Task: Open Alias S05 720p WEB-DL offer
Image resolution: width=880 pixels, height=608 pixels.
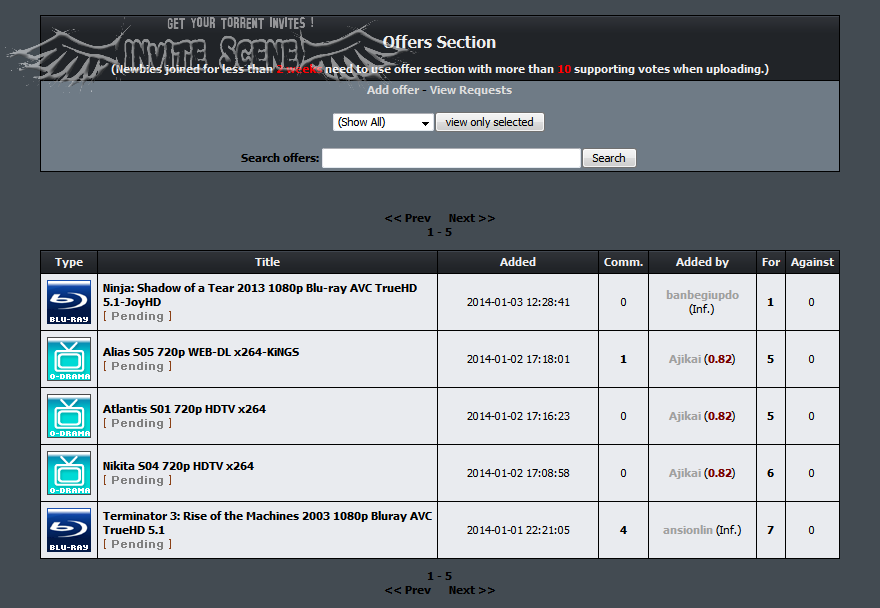Action: [201, 352]
